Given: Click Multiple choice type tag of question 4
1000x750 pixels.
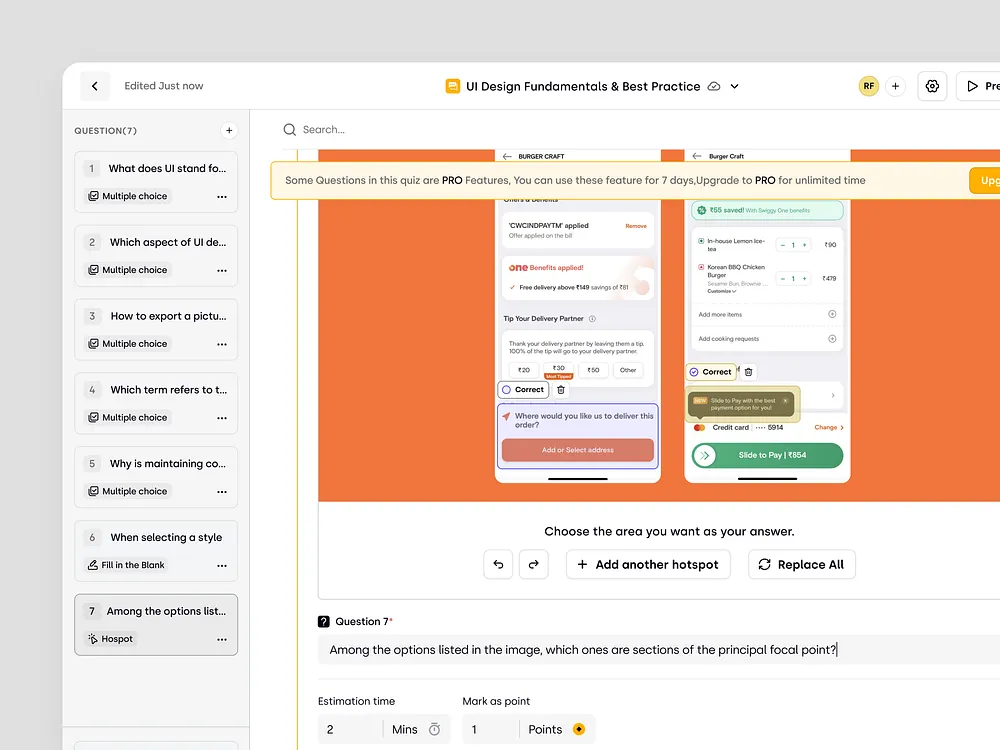Looking at the screenshot, I should pyautogui.click(x=128, y=418).
